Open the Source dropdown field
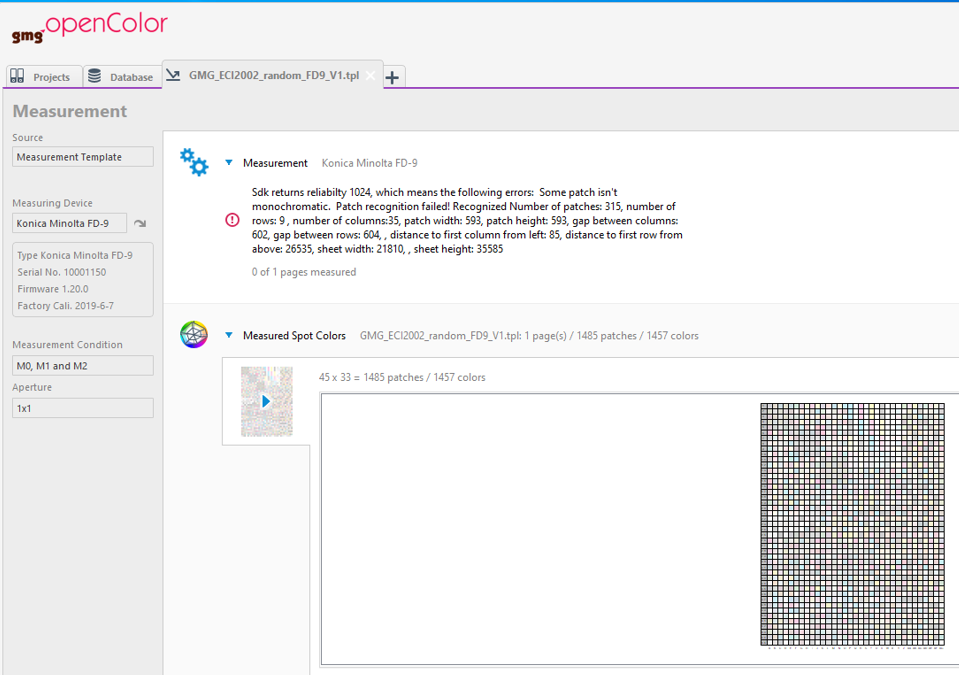The image size is (959, 675). click(x=83, y=157)
